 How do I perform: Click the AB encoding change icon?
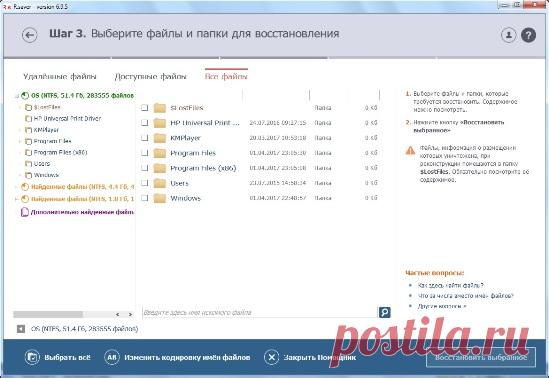[x=112, y=357]
